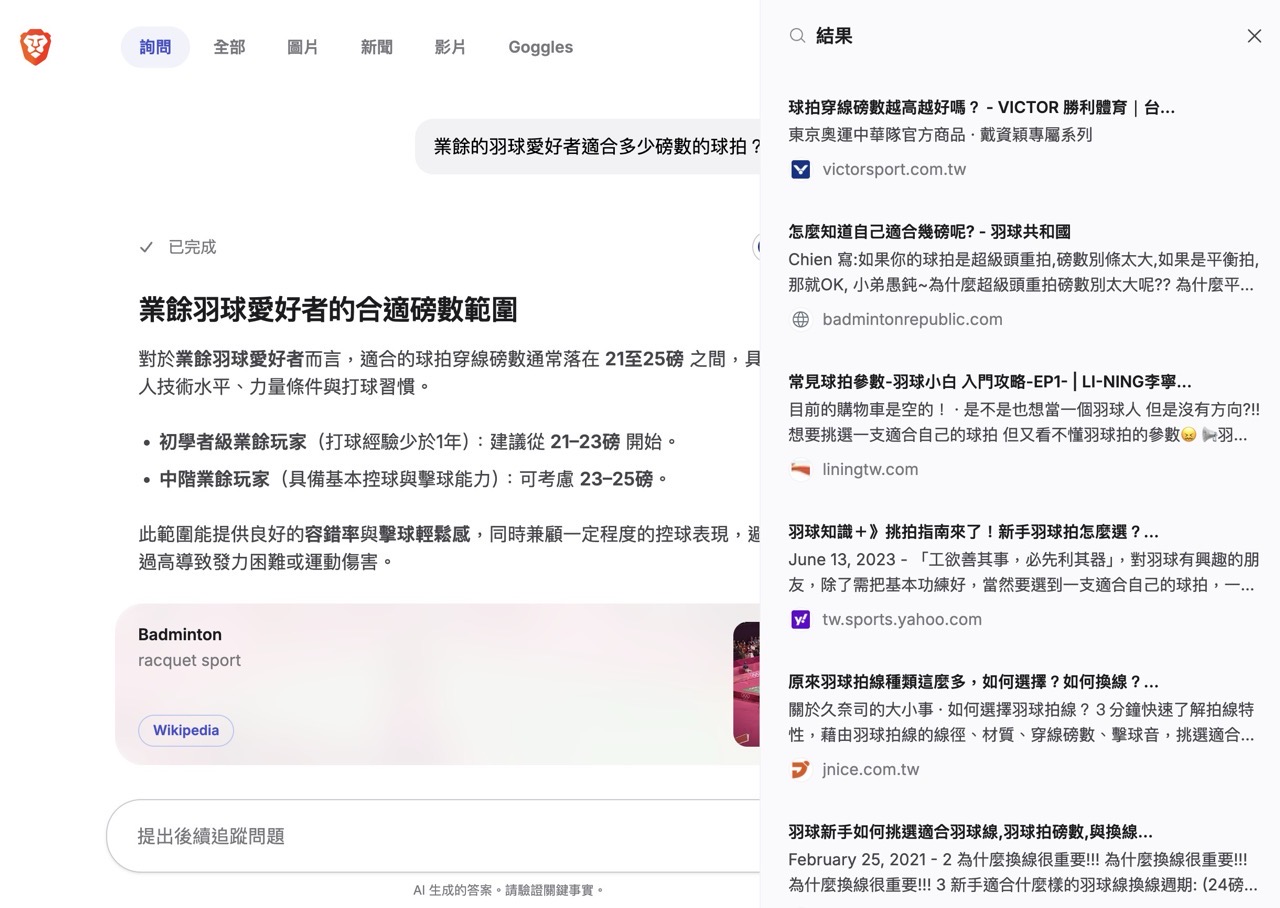1280x908 pixels.
Task: Click the 提出後續追蹤問題 input field
Action: 430,836
